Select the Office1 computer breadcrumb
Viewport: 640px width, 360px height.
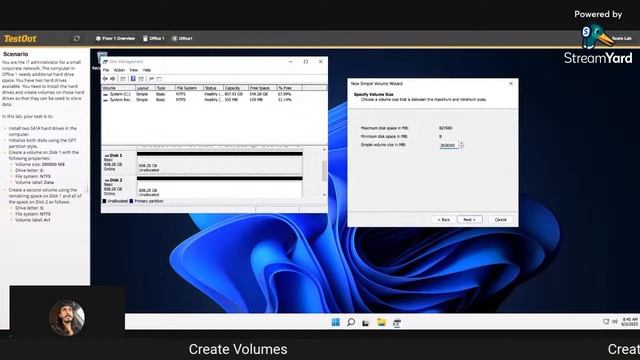(182, 38)
